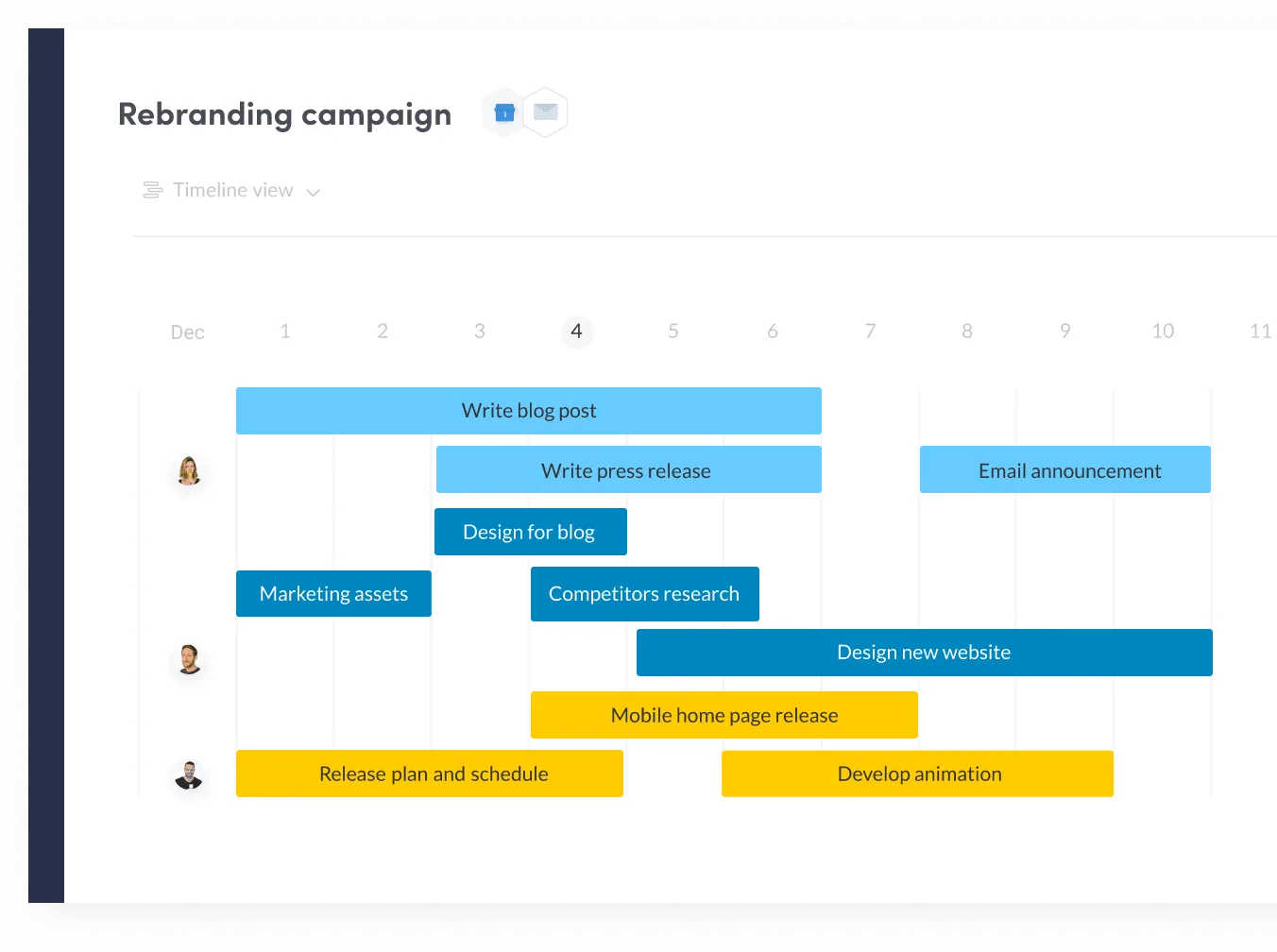Select the bearded man avatar beside Release plan
Screen dimensions: 1277x952
189,775
